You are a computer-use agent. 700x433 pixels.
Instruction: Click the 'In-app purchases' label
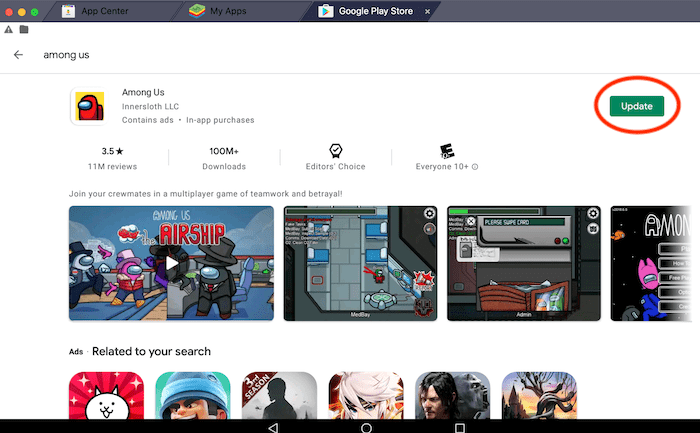click(220, 120)
